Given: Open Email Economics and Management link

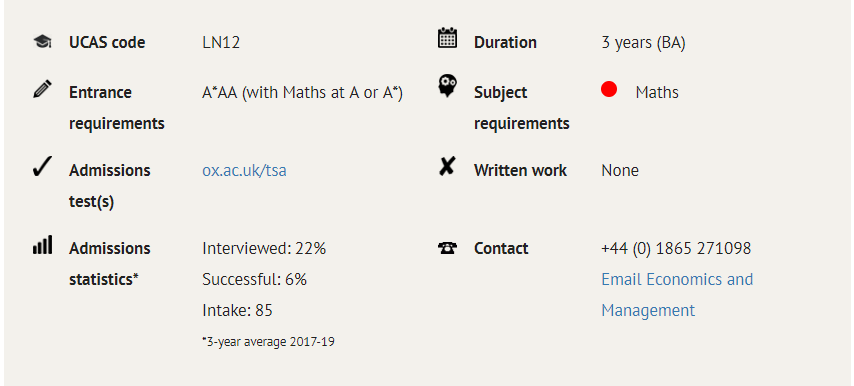Looking at the screenshot, I should pyautogui.click(x=677, y=295).
